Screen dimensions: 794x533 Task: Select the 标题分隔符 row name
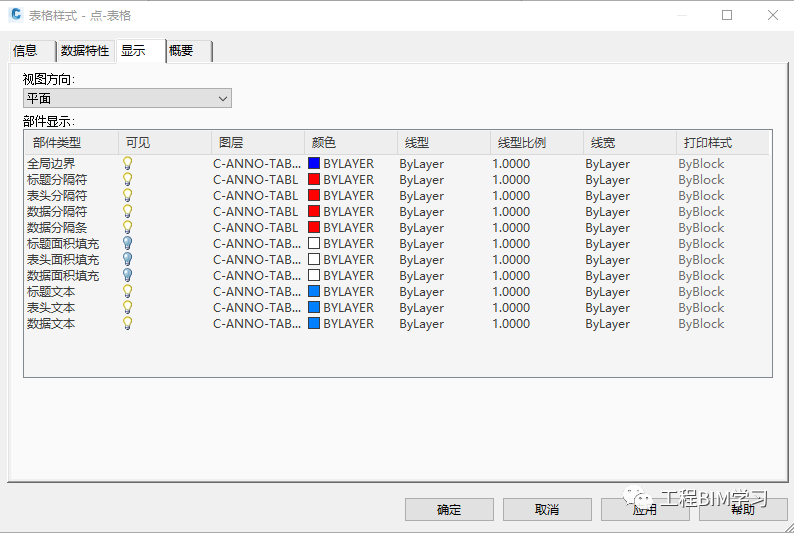tap(57, 180)
